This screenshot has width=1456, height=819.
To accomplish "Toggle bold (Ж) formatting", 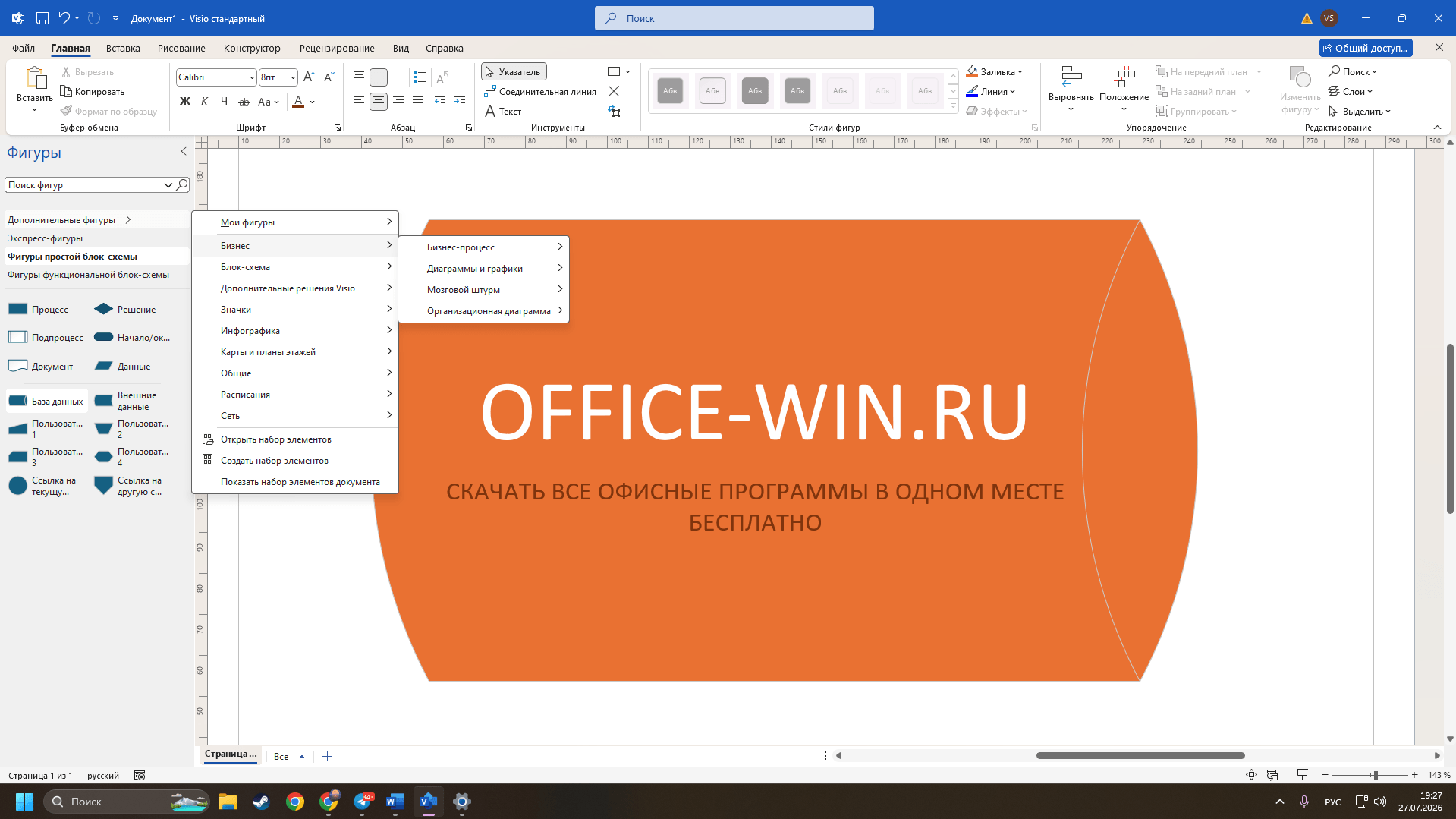I will [x=184, y=102].
